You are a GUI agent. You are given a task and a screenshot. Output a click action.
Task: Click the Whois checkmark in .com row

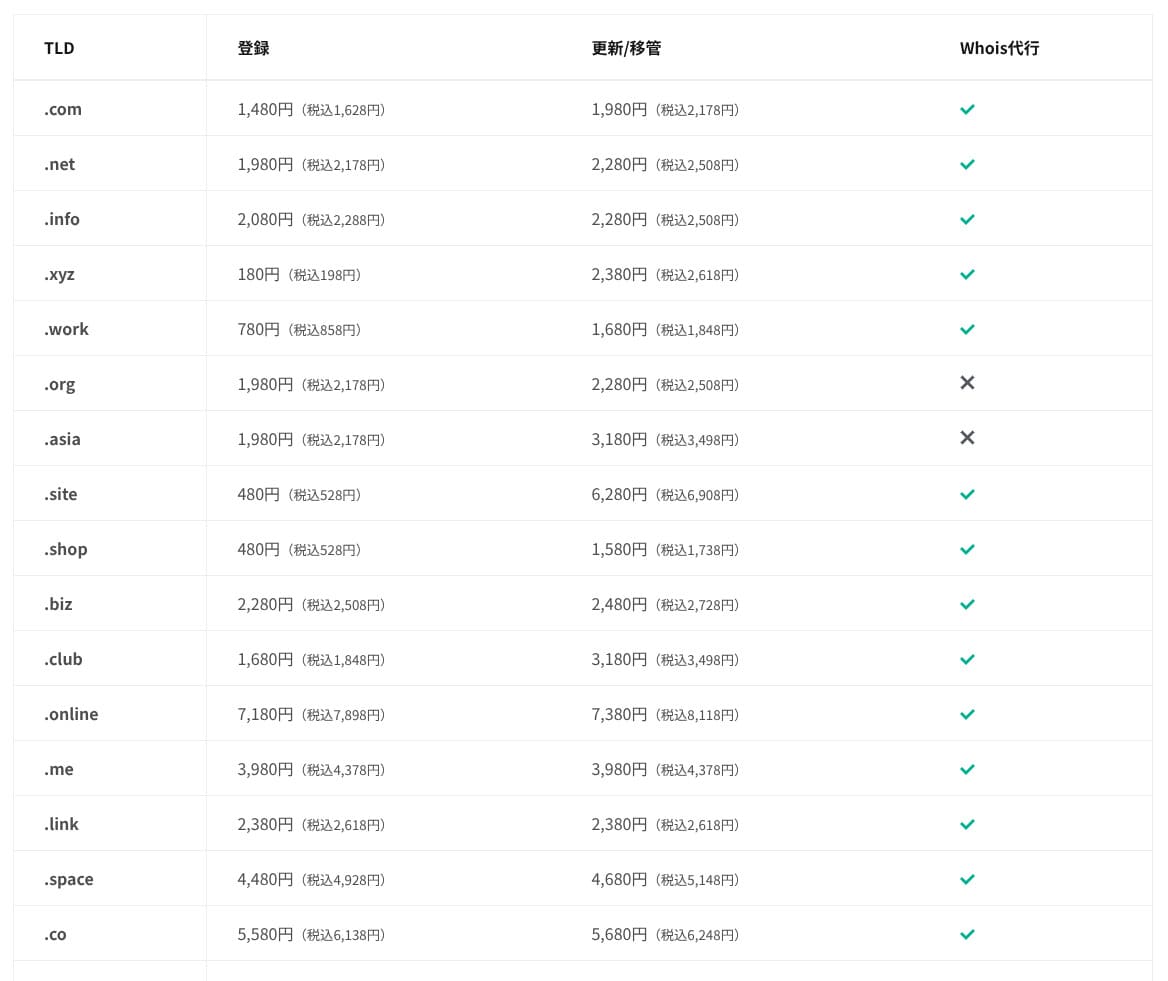pyautogui.click(x=967, y=109)
